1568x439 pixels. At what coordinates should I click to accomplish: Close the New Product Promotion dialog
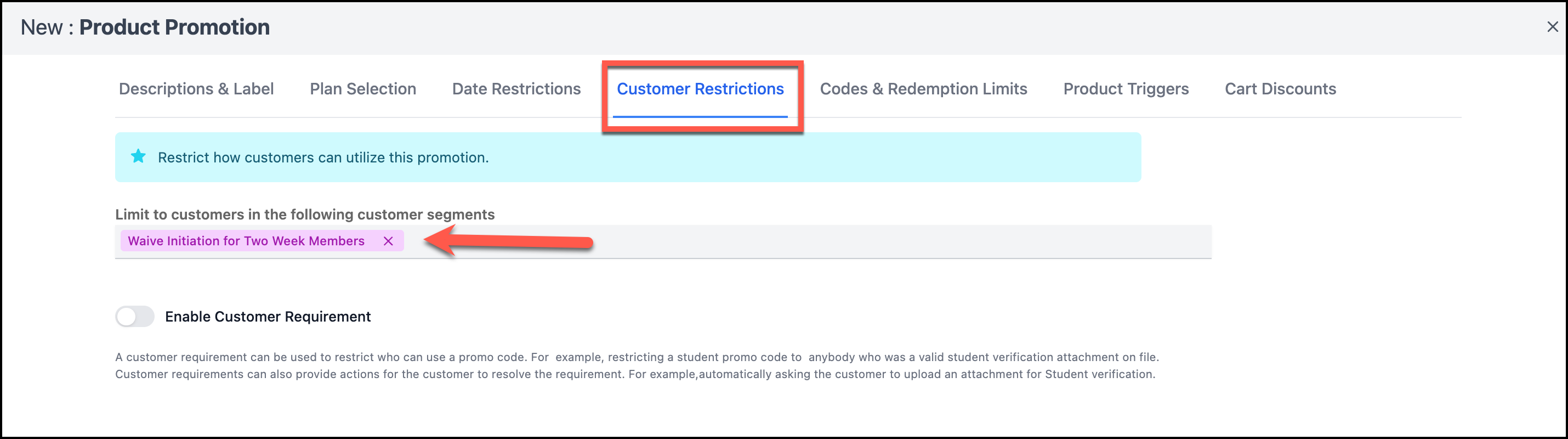1552,27
